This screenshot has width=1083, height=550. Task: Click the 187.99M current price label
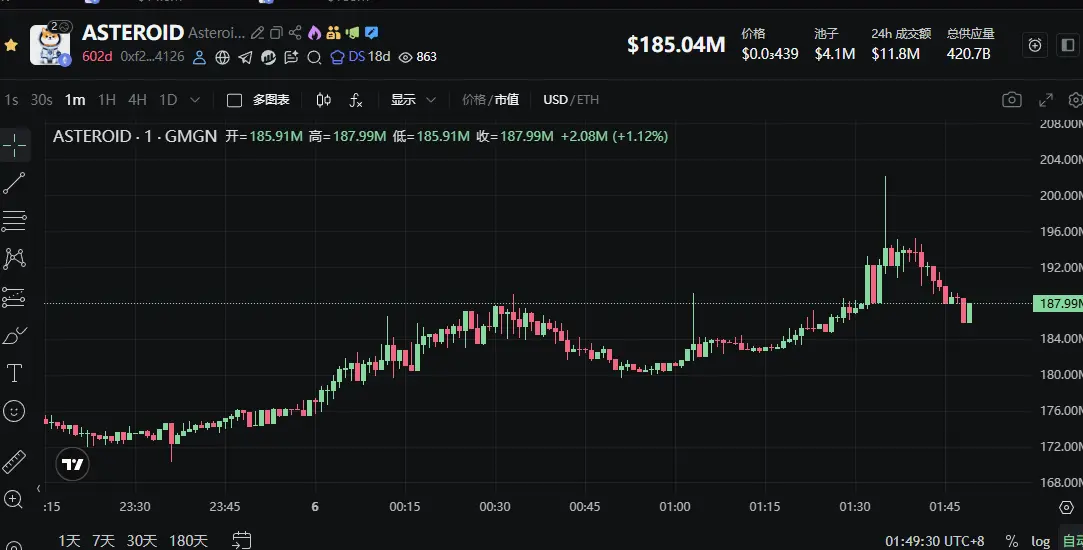1057,303
